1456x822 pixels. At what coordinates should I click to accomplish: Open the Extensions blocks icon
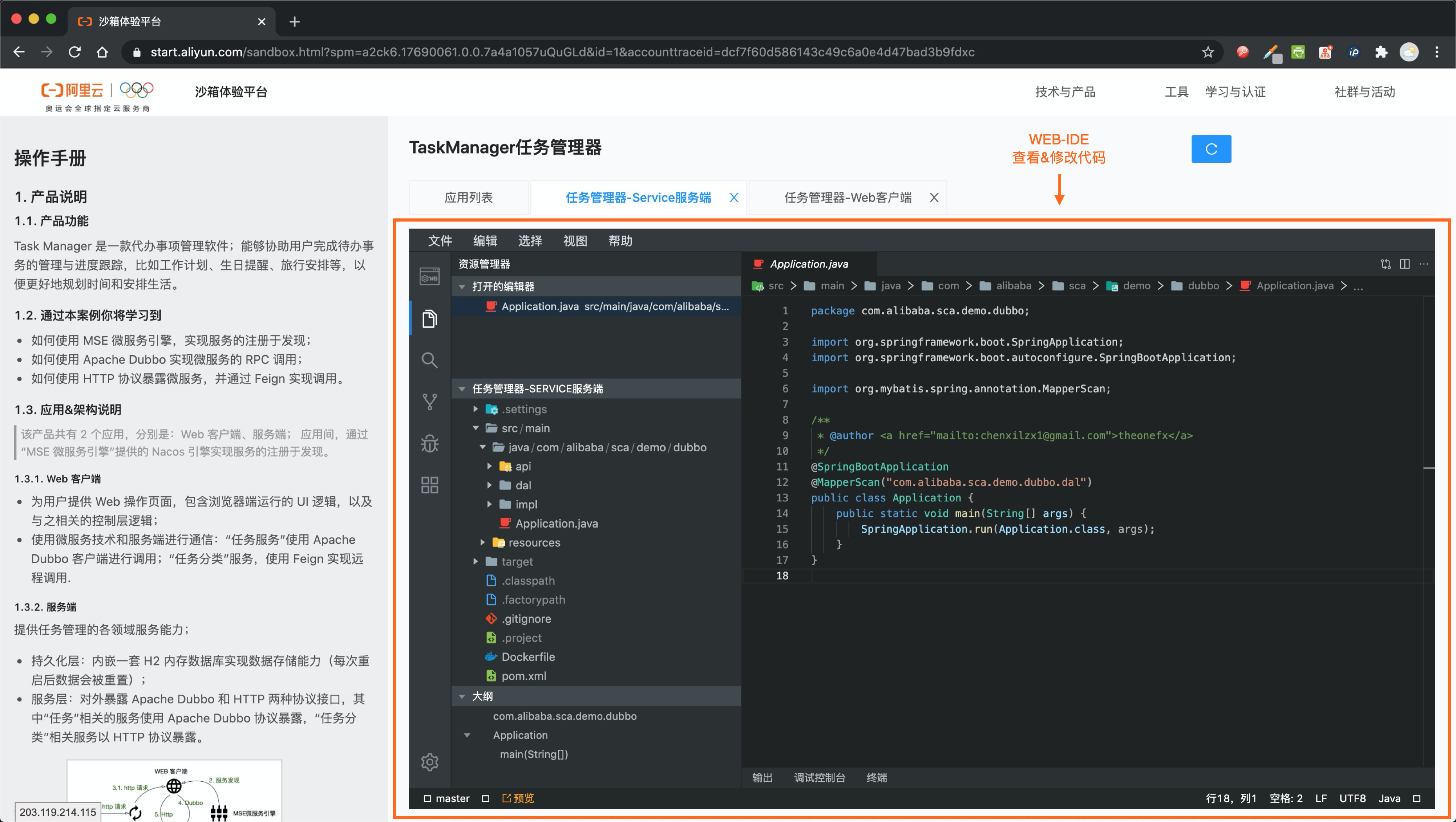430,485
